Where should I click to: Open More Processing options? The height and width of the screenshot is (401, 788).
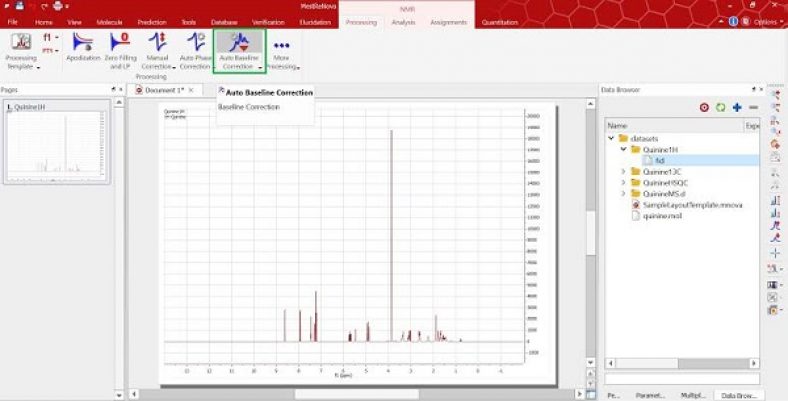coord(281,50)
